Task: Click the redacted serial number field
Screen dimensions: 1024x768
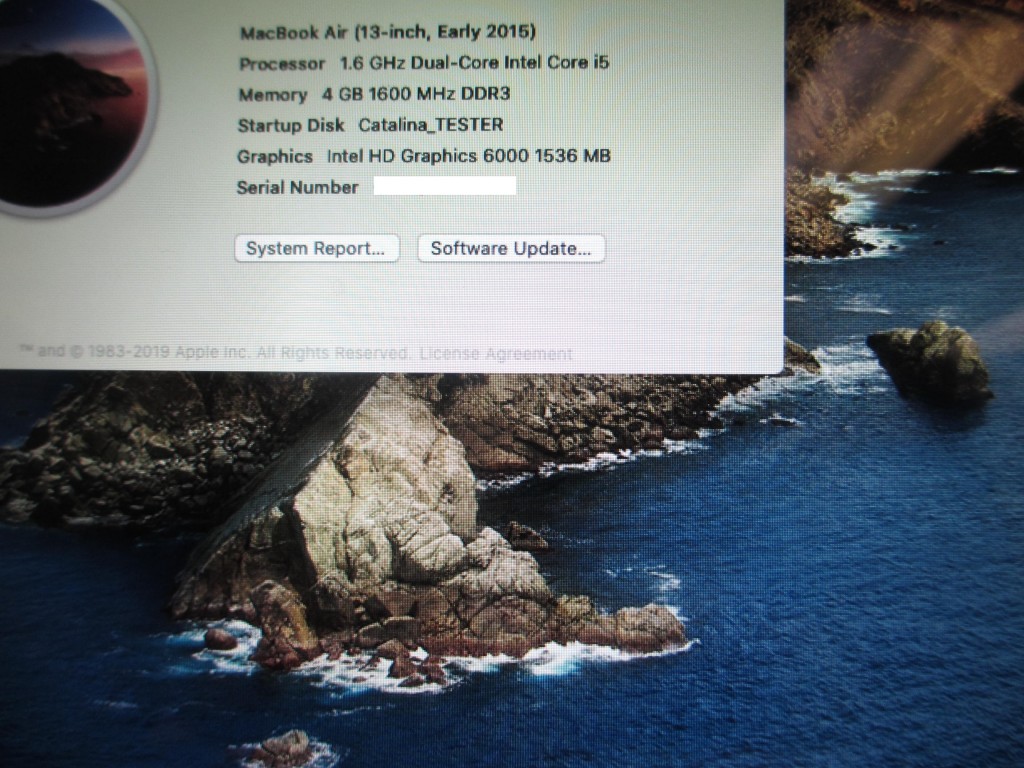Action: tap(445, 186)
